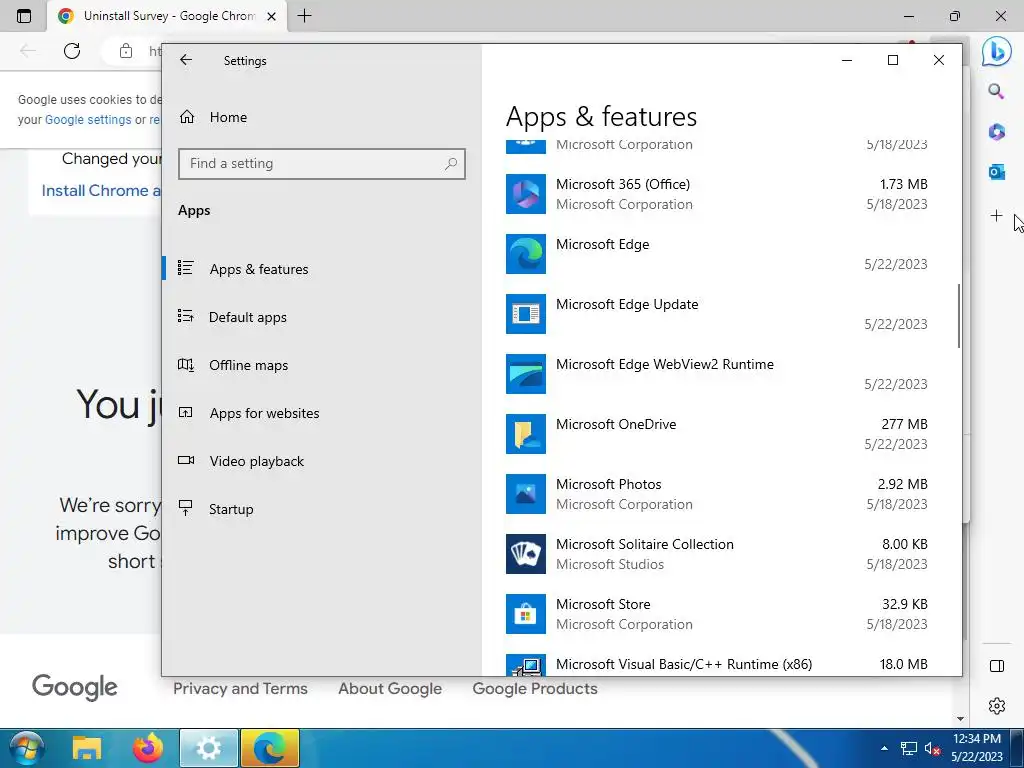Image resolution: width=1024 pixels, height=768 pixels.
Task: Toggle the Edge sidebar panel icon
Action: click(997, 666)
